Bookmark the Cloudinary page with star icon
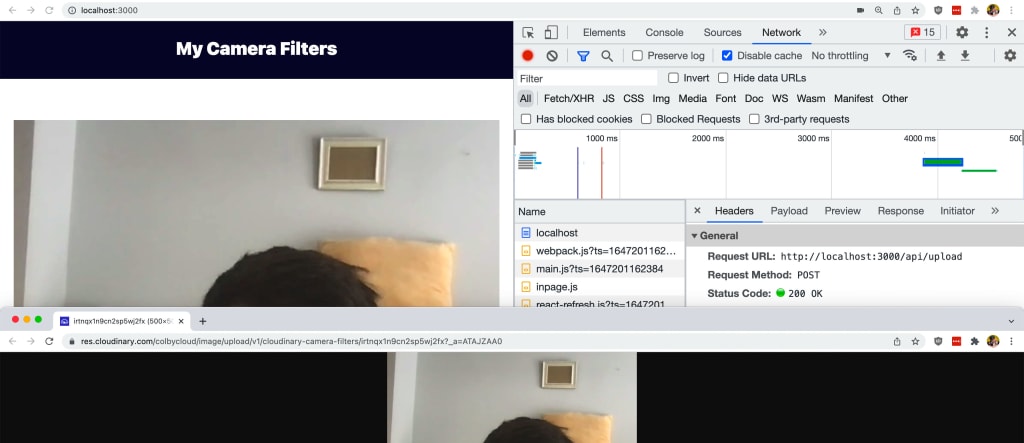The width and height of the screenshot is (1024, 443). (916, 341)
